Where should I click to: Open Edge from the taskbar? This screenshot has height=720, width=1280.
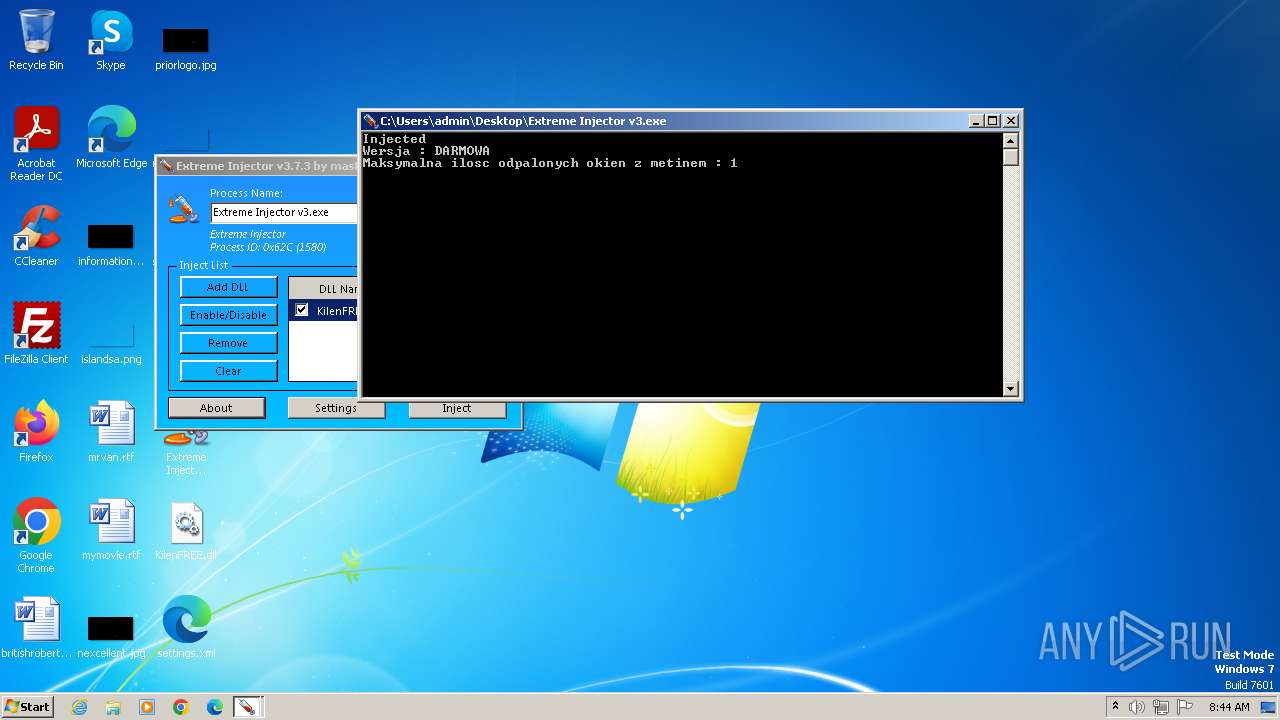(214, 707)
